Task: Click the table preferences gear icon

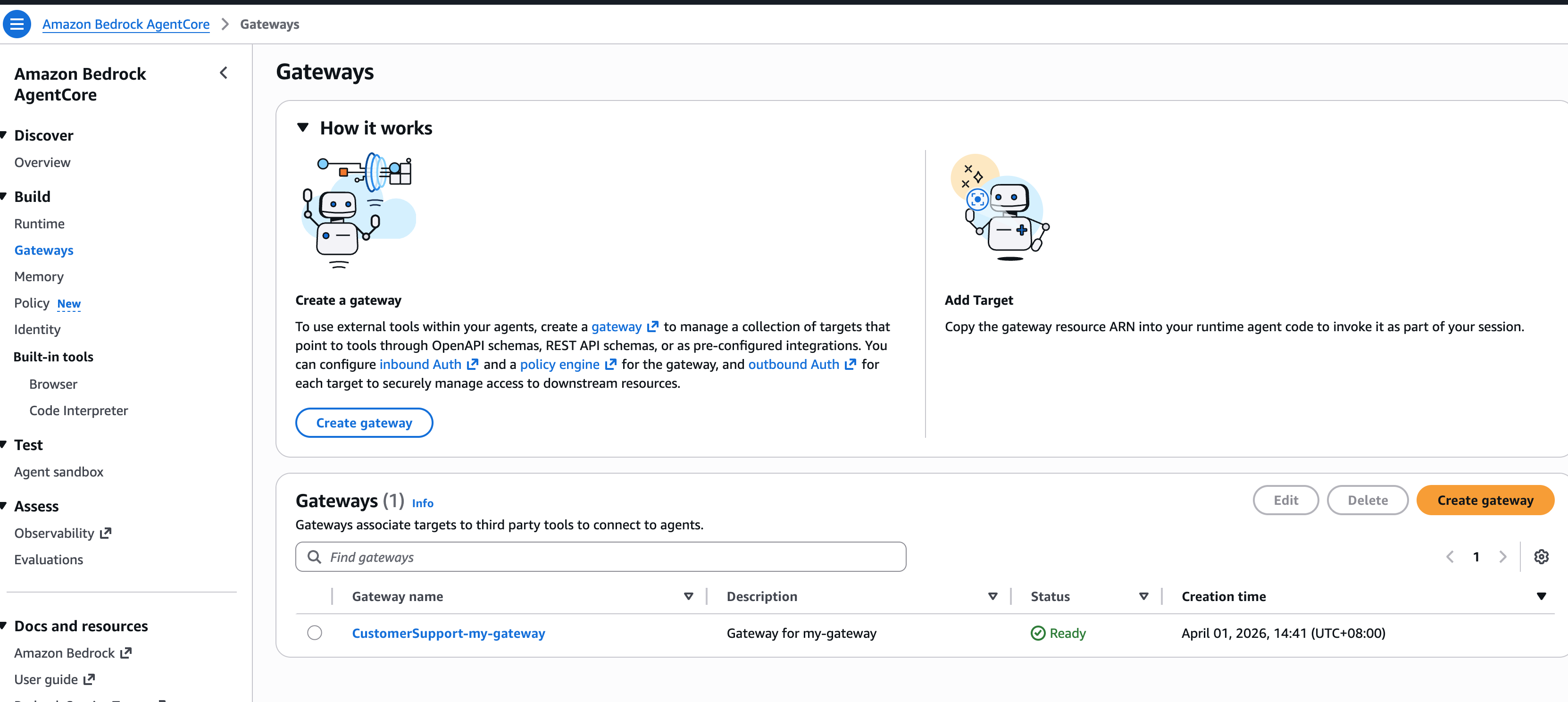Action: pos(1541,557)
